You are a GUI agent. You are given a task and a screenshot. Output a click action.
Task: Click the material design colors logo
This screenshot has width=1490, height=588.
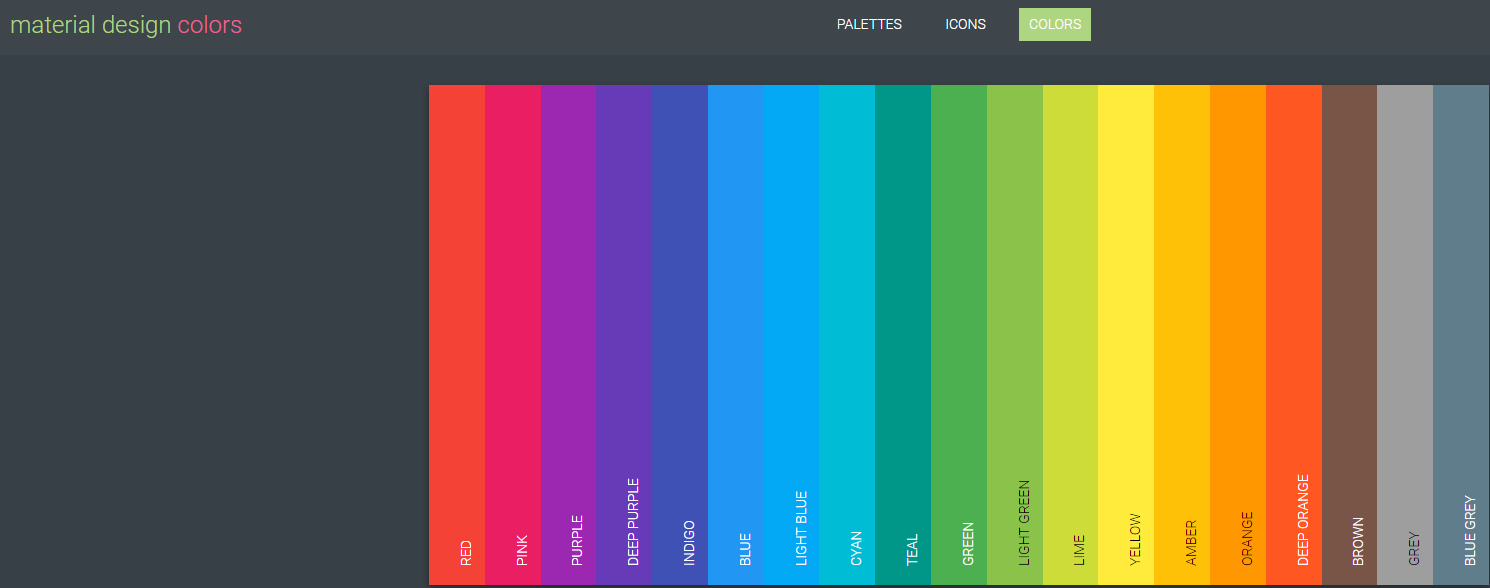click(x=126, y=25)
